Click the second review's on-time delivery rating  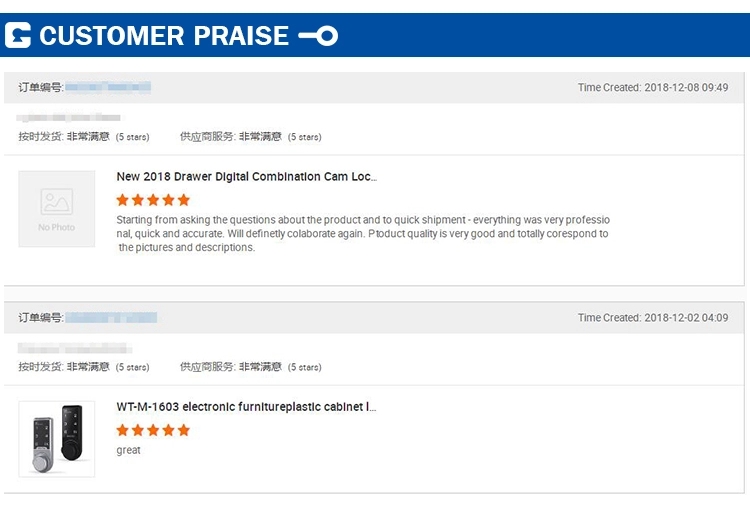coord(84,367)
